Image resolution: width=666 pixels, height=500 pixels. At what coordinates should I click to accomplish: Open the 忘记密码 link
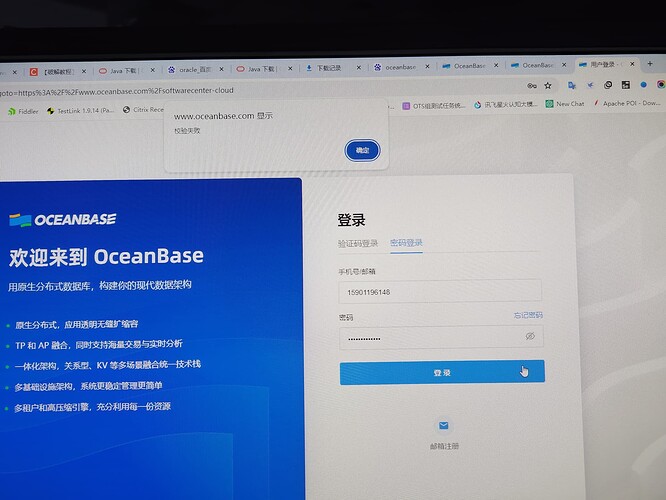point(527,315)
